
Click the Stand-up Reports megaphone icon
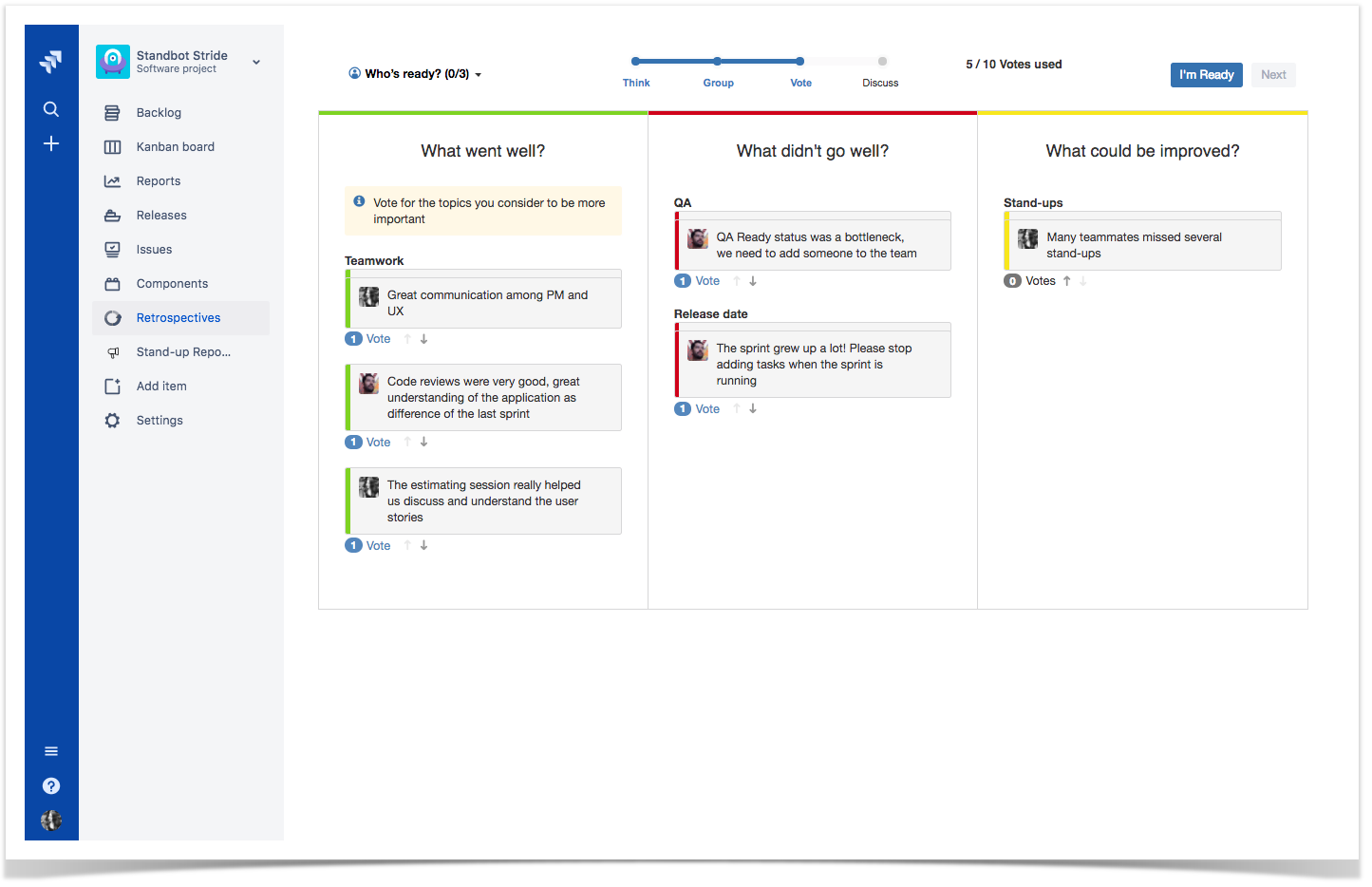click(x=112, y=352)
